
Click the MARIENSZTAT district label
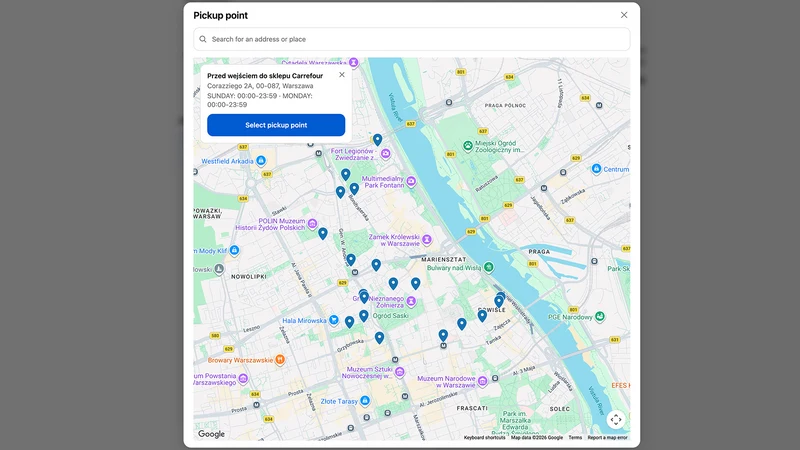(x=443, y=259)
